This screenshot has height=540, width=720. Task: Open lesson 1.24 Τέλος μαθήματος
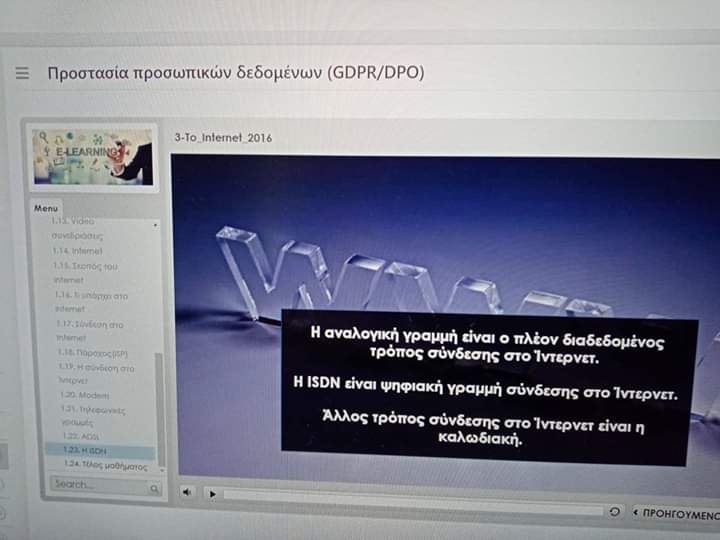pos(106,466)
